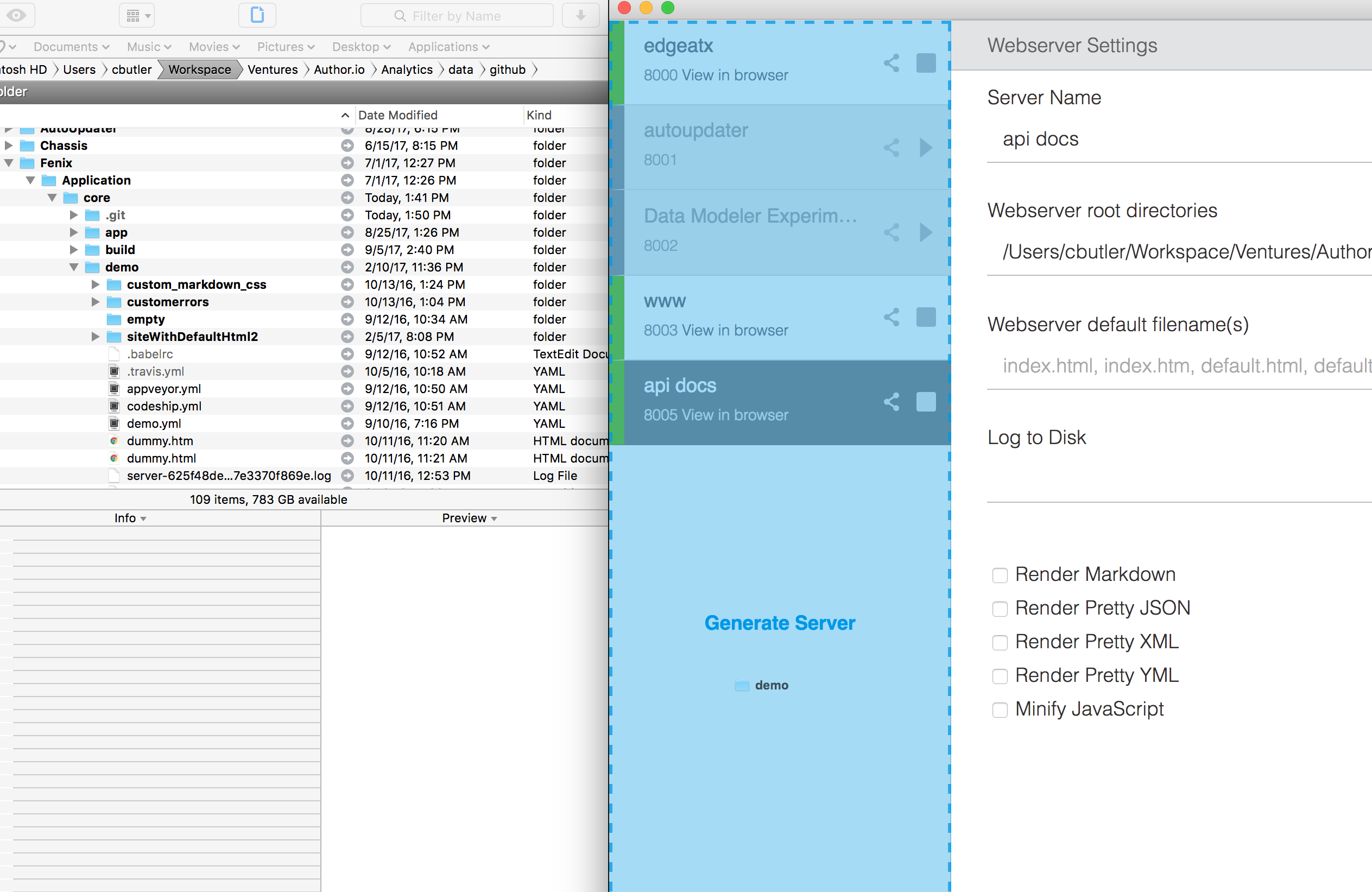This screenshot has width=1372, height=892.
Task: Start the autoupdater server
Action: (x=926, y=148)
